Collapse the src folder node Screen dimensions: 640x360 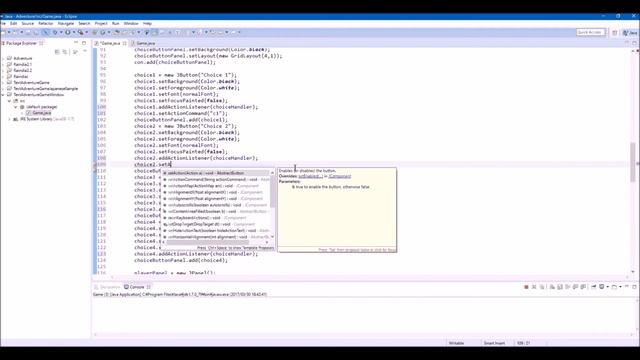10,101
